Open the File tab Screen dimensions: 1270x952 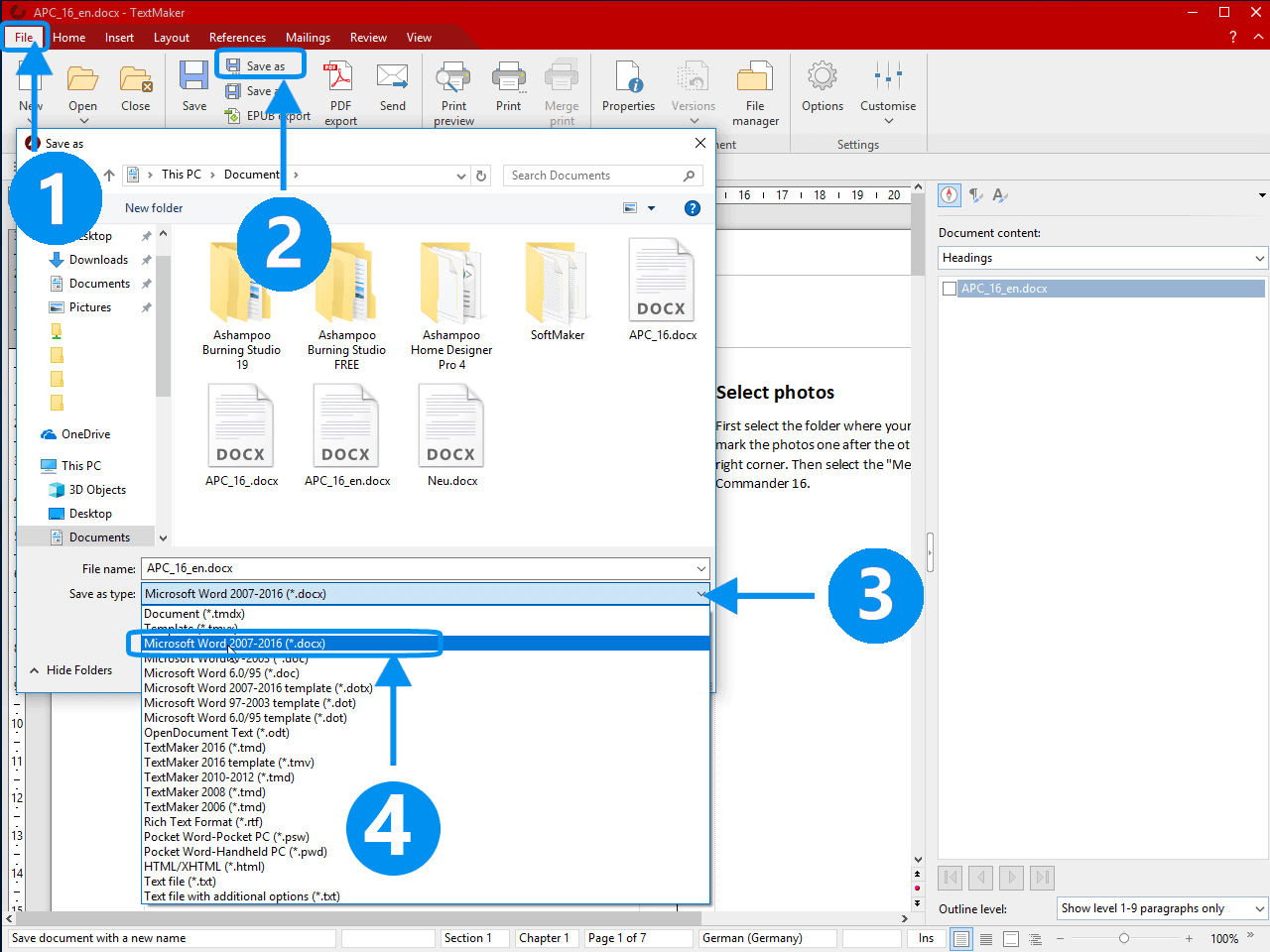click(24, 38)
